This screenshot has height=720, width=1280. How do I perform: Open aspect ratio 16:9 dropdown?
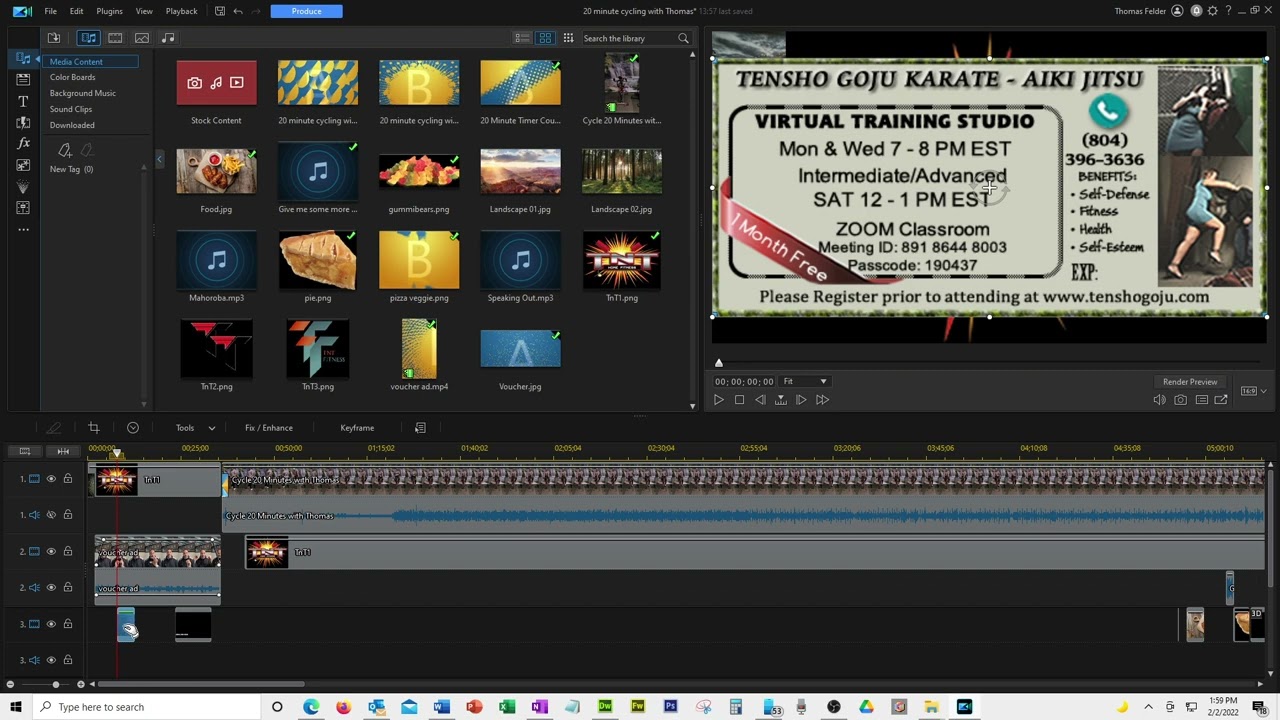coord(1253,391)
